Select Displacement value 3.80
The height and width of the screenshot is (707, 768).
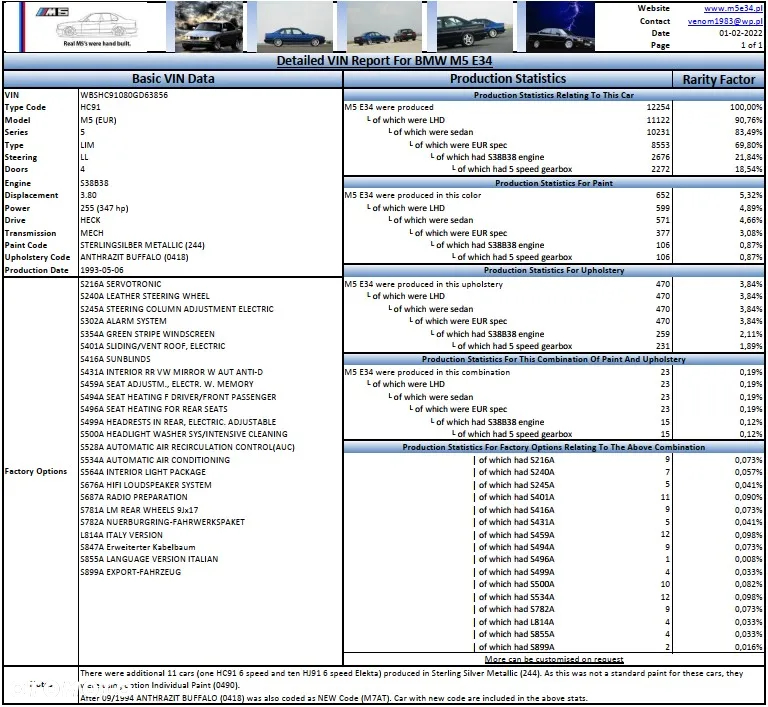88,195
